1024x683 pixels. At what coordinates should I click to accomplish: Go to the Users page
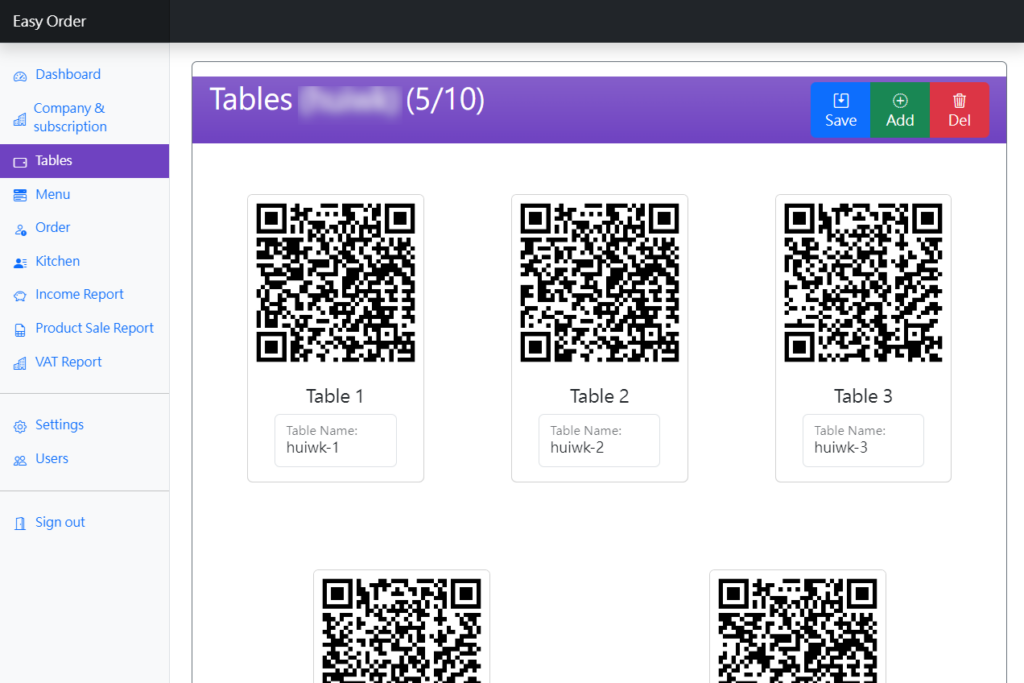point(52,458)
